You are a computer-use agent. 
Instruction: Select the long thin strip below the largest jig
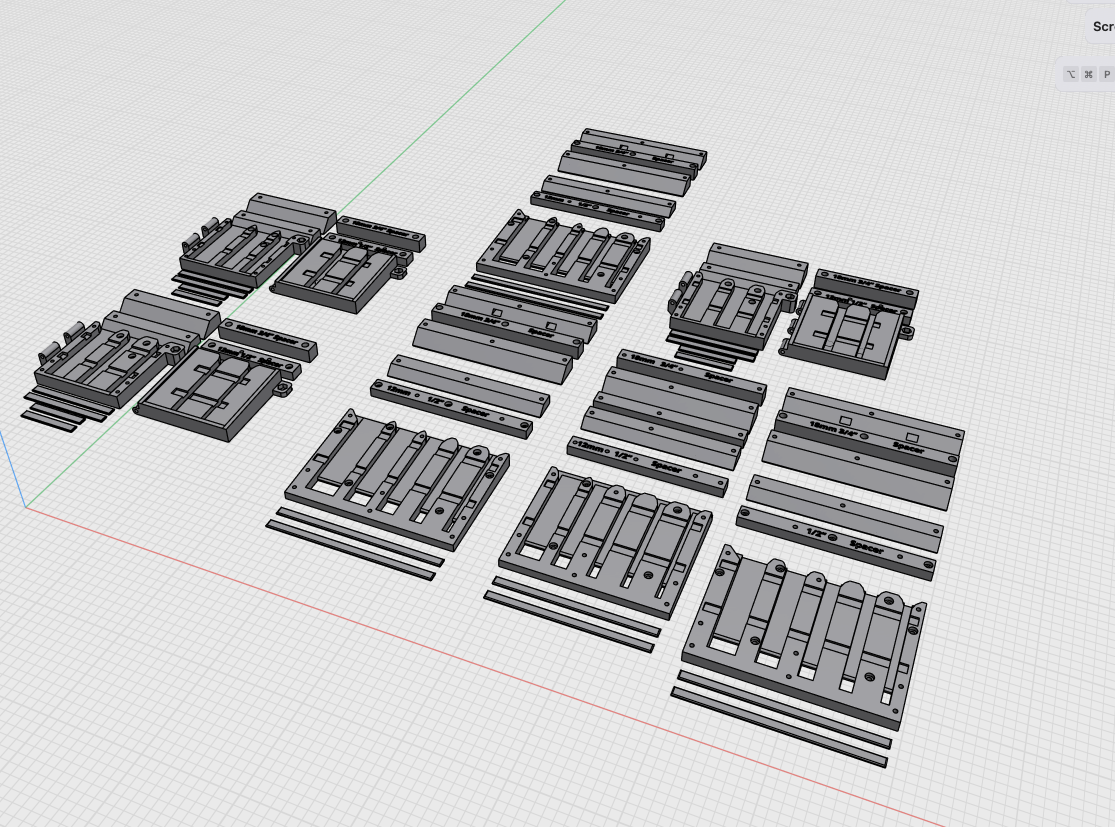pyautogui.click(x=780, y=727)
